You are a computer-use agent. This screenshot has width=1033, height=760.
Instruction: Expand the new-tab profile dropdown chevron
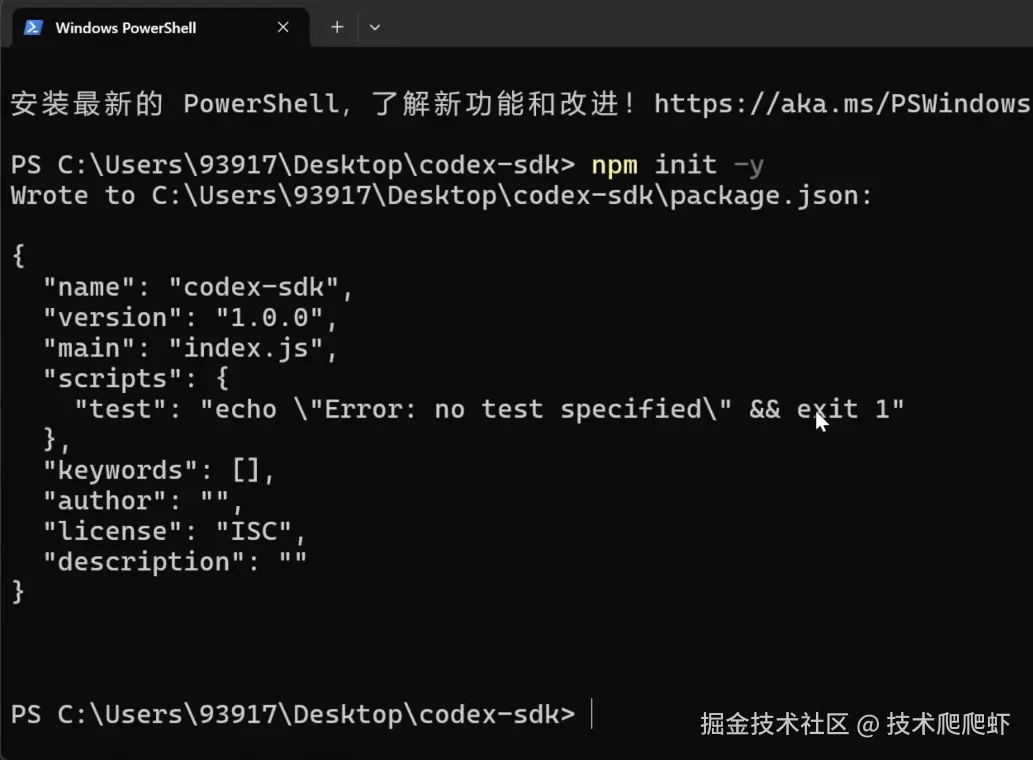pyautogui.click(x=375, y=28)
